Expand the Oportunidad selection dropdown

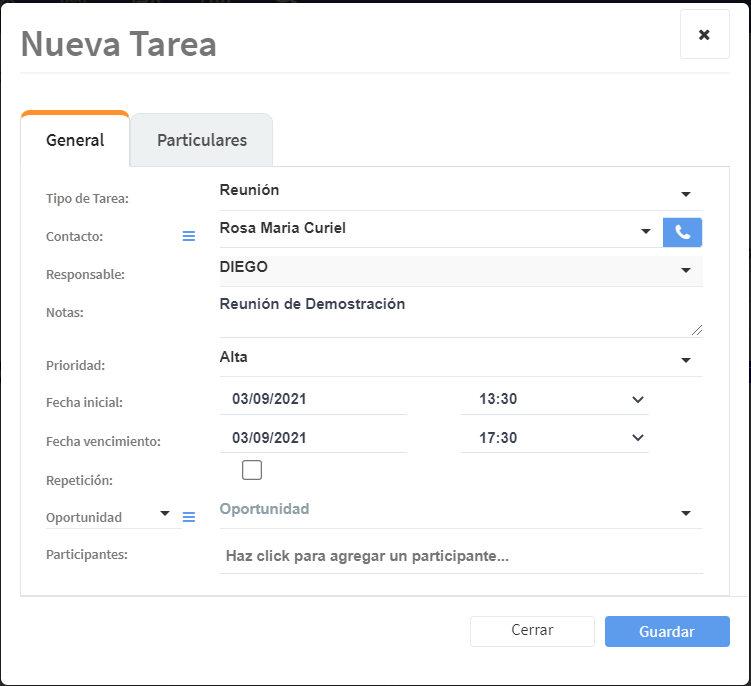pos(686,513)
